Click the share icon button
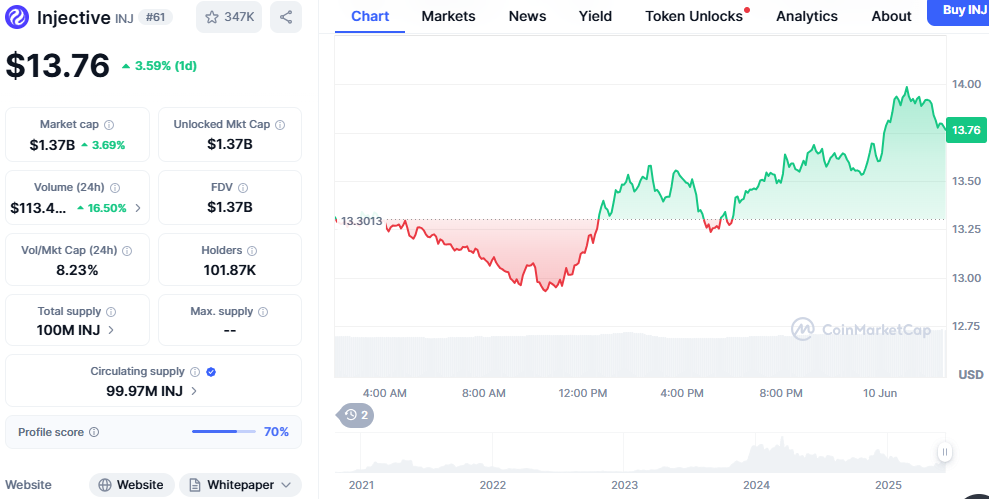The image size is (989, 499). (x=286, y=17)
